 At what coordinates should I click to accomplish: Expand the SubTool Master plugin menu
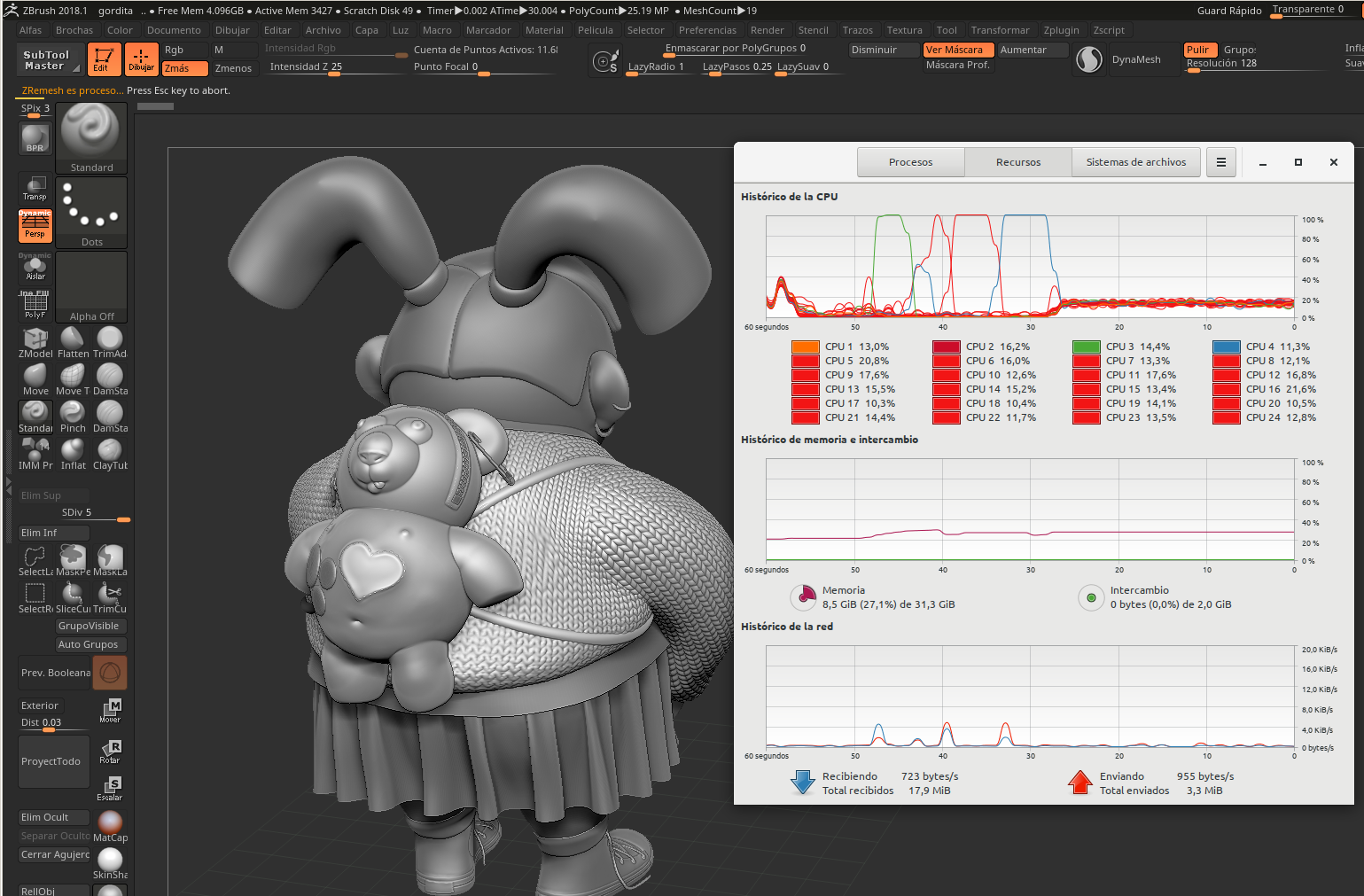(50, 60)
